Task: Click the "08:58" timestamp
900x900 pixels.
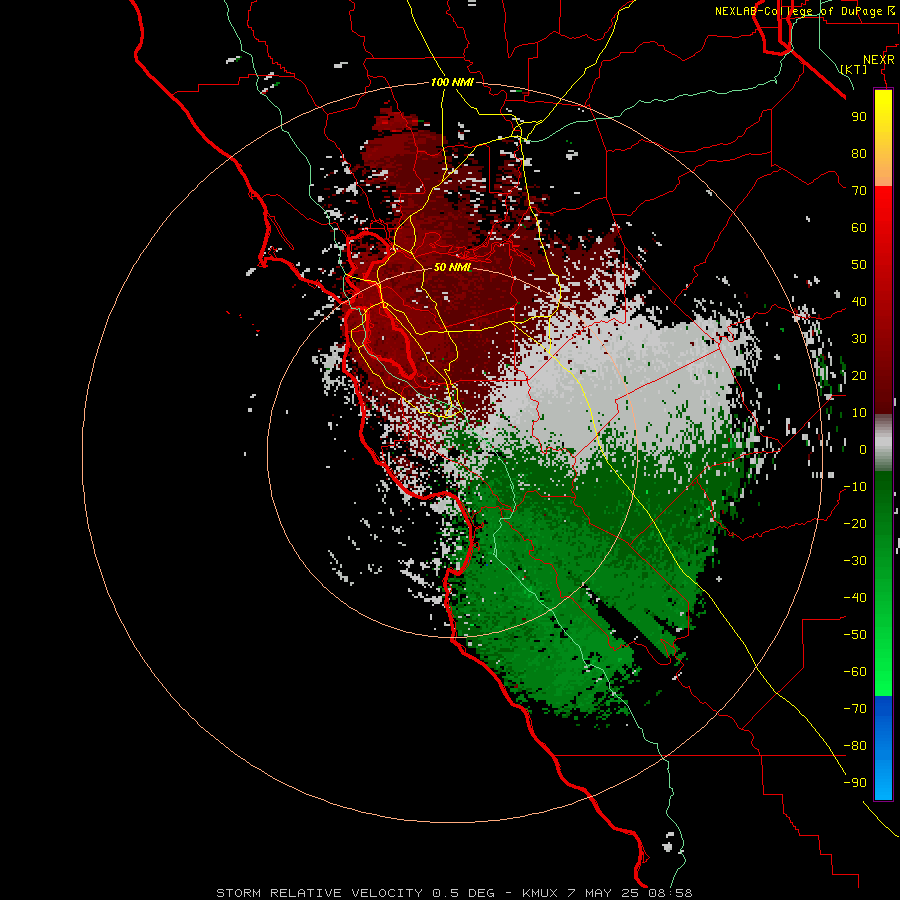Action: 670,893
